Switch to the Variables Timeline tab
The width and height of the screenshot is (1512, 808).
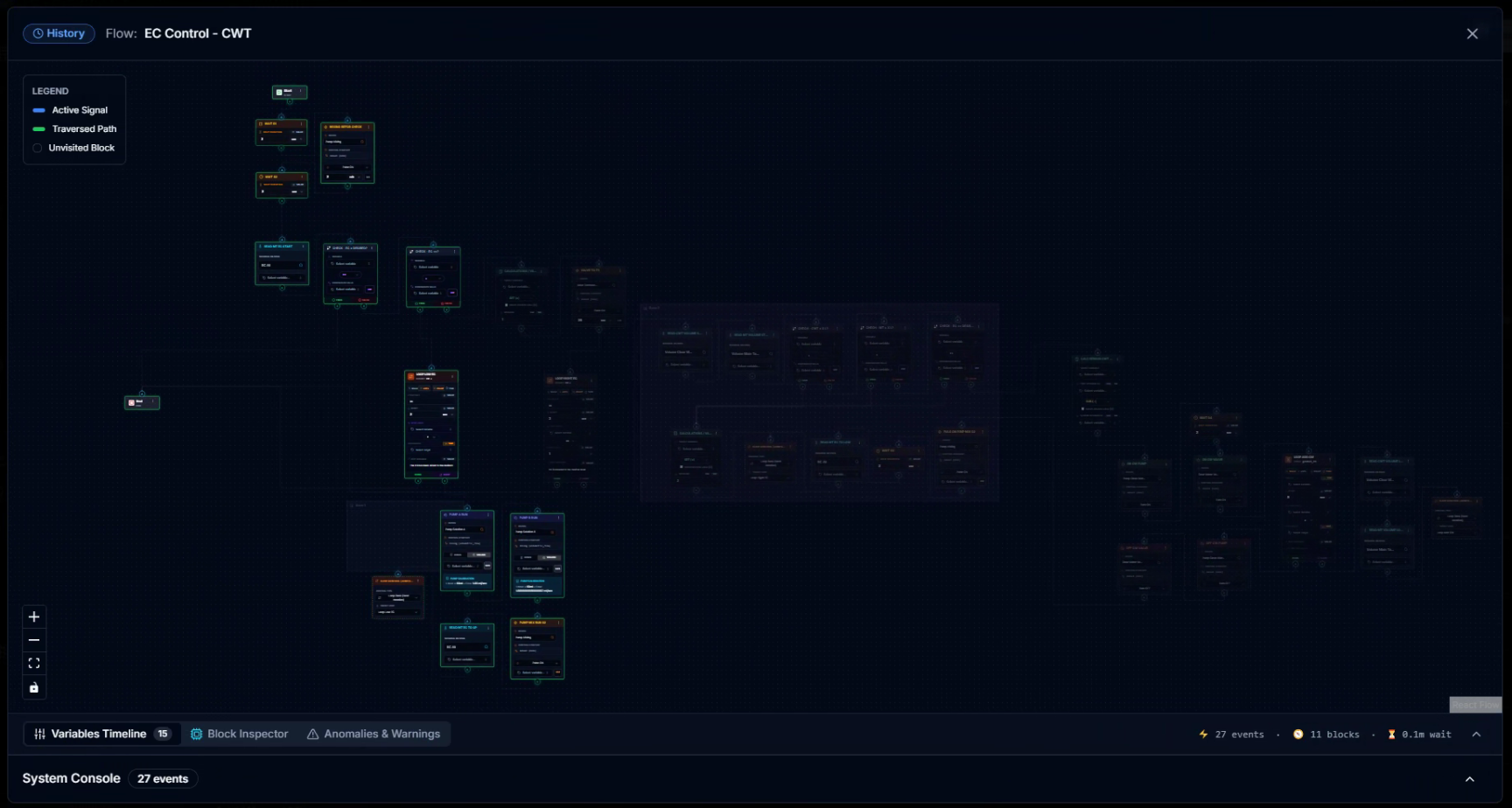tap(102, 734)
